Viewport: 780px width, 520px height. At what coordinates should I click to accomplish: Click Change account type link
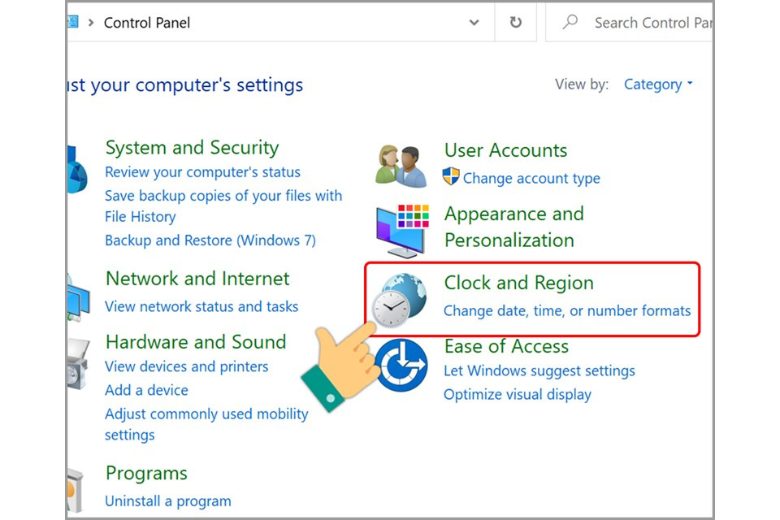coord(531,178)
